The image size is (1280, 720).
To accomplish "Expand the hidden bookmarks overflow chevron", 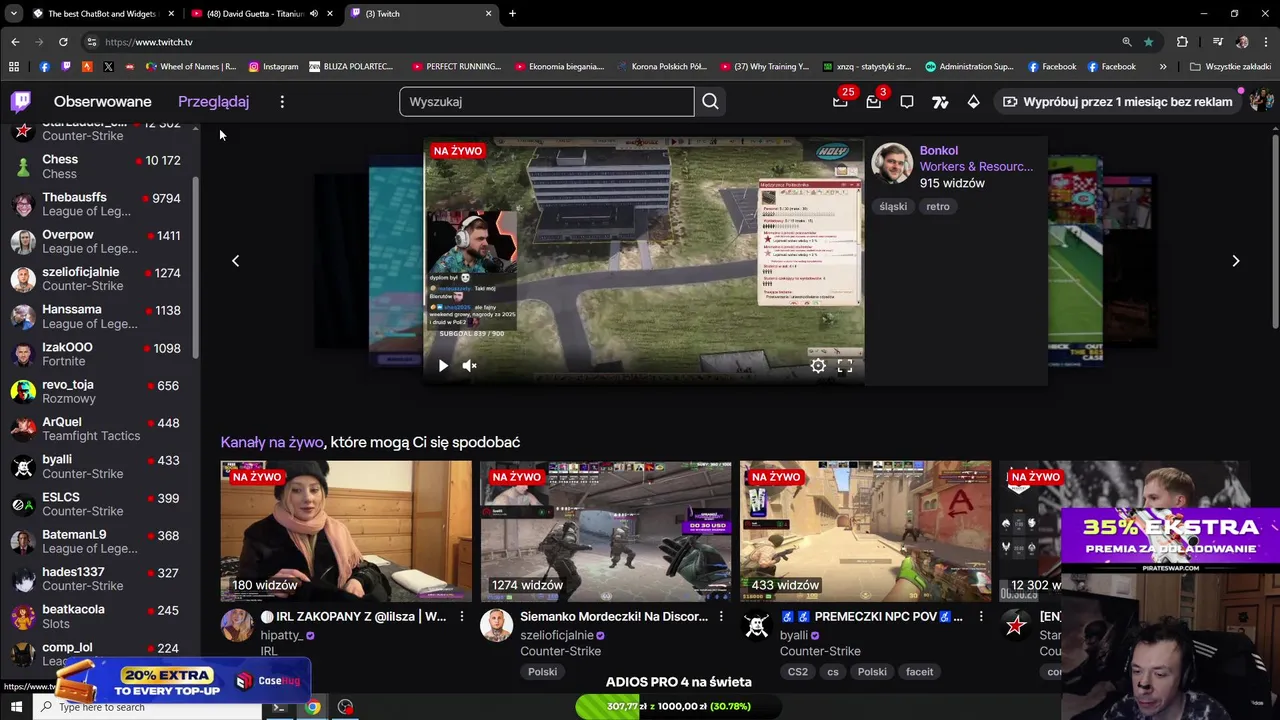I will [1163, 67].
